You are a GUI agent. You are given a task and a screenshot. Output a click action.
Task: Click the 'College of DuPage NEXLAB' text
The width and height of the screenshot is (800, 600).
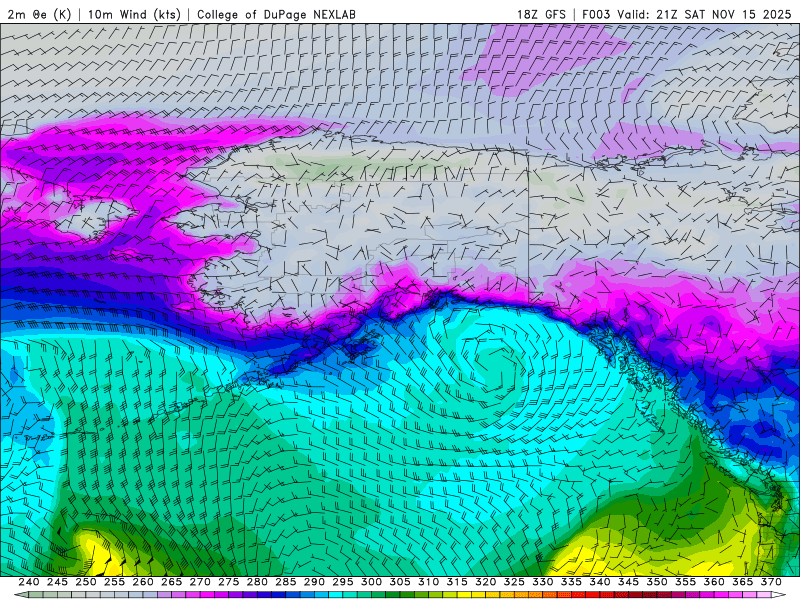pos(276,14)
